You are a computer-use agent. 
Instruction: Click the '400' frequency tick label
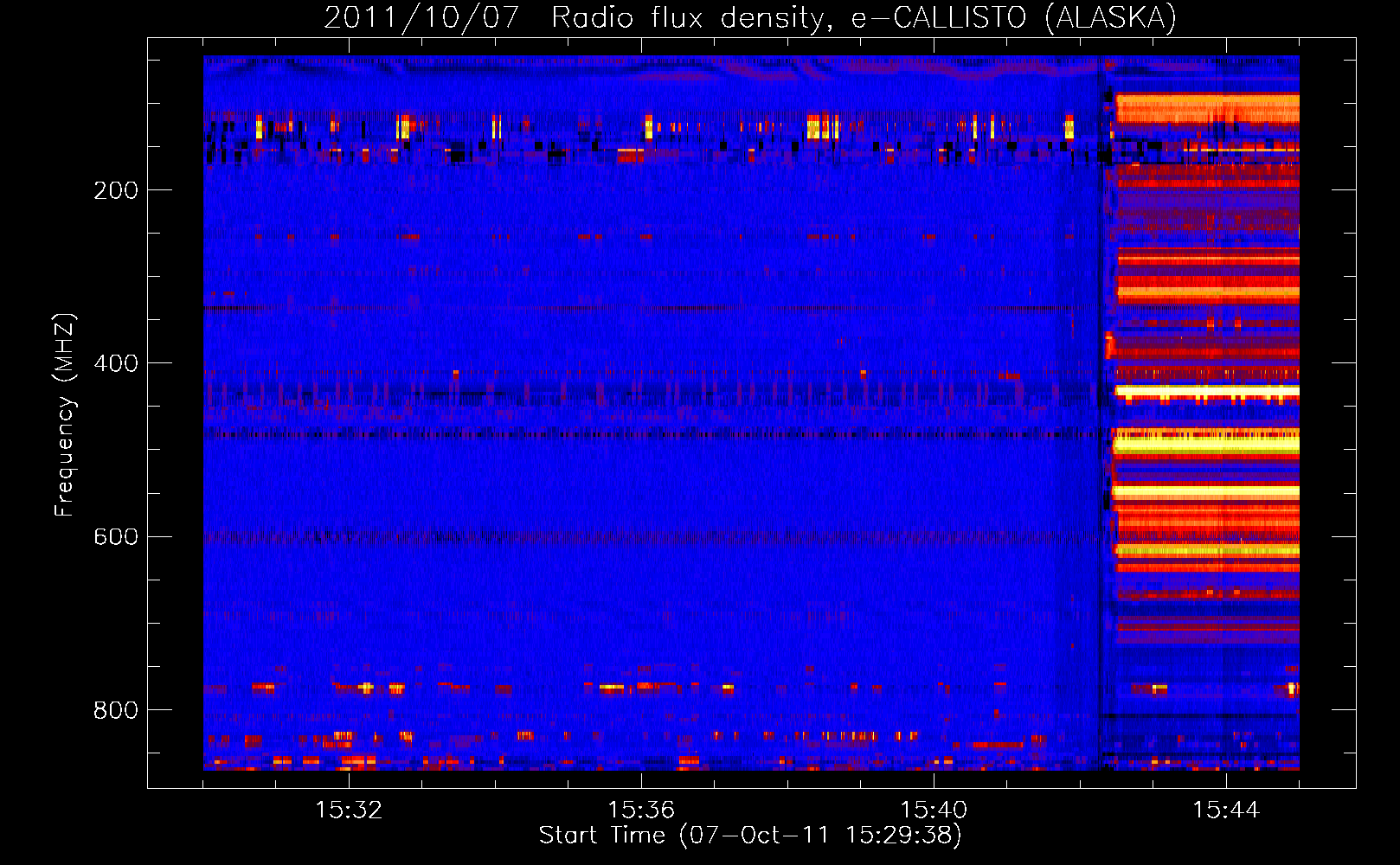click(x=116, y=363)
